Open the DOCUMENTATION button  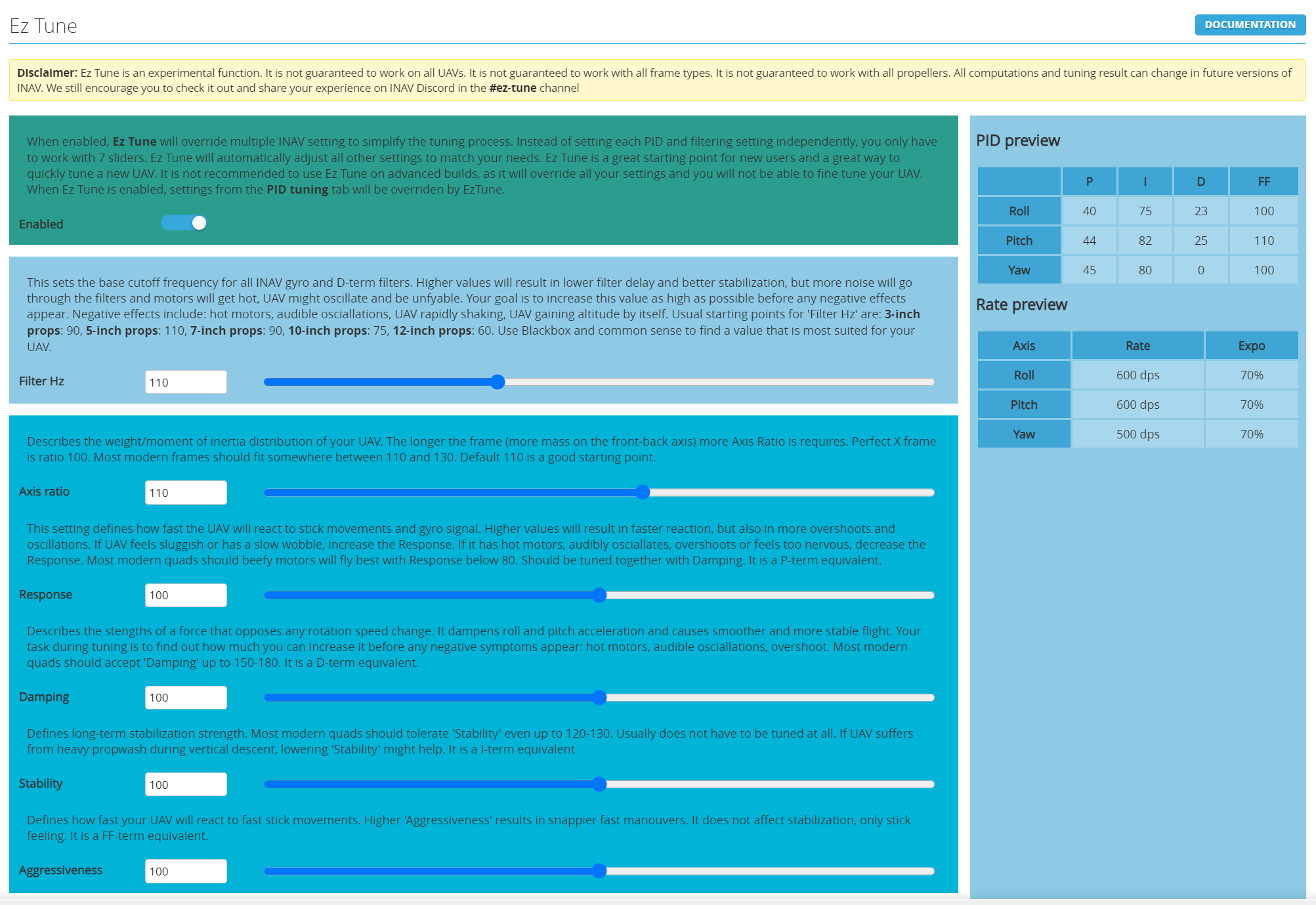pyautogui.click(x=1250, y=25)
